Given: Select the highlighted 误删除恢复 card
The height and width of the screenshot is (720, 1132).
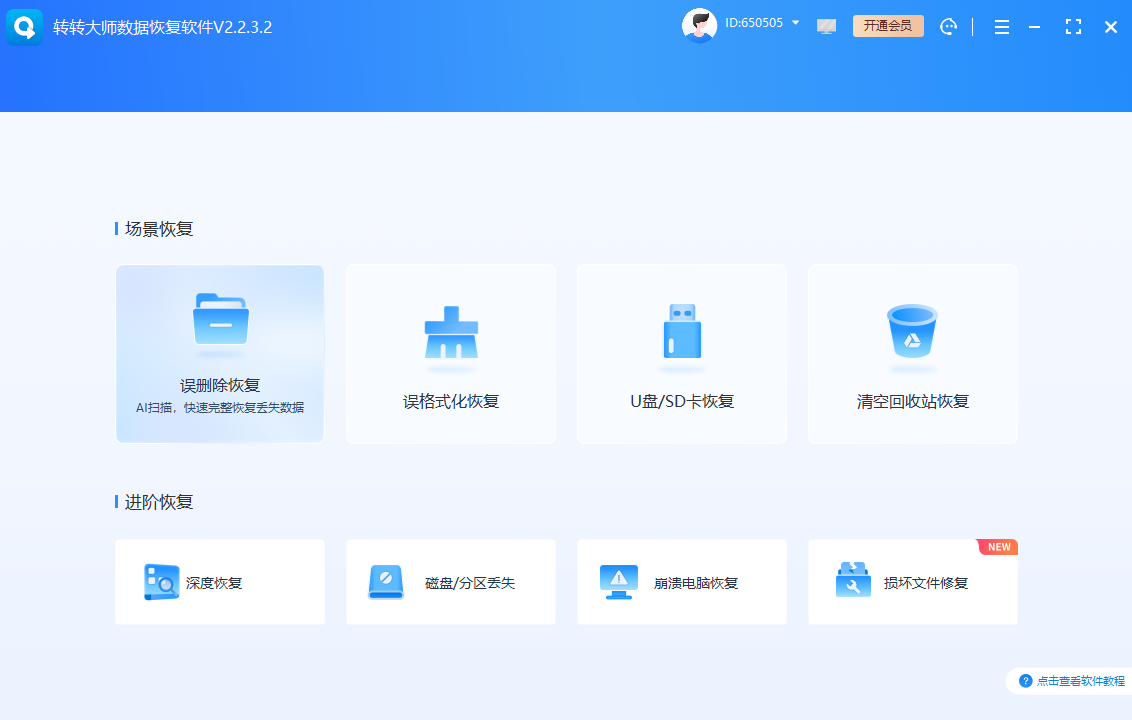Looking at the screenshot, I should (x=220, y=354).
